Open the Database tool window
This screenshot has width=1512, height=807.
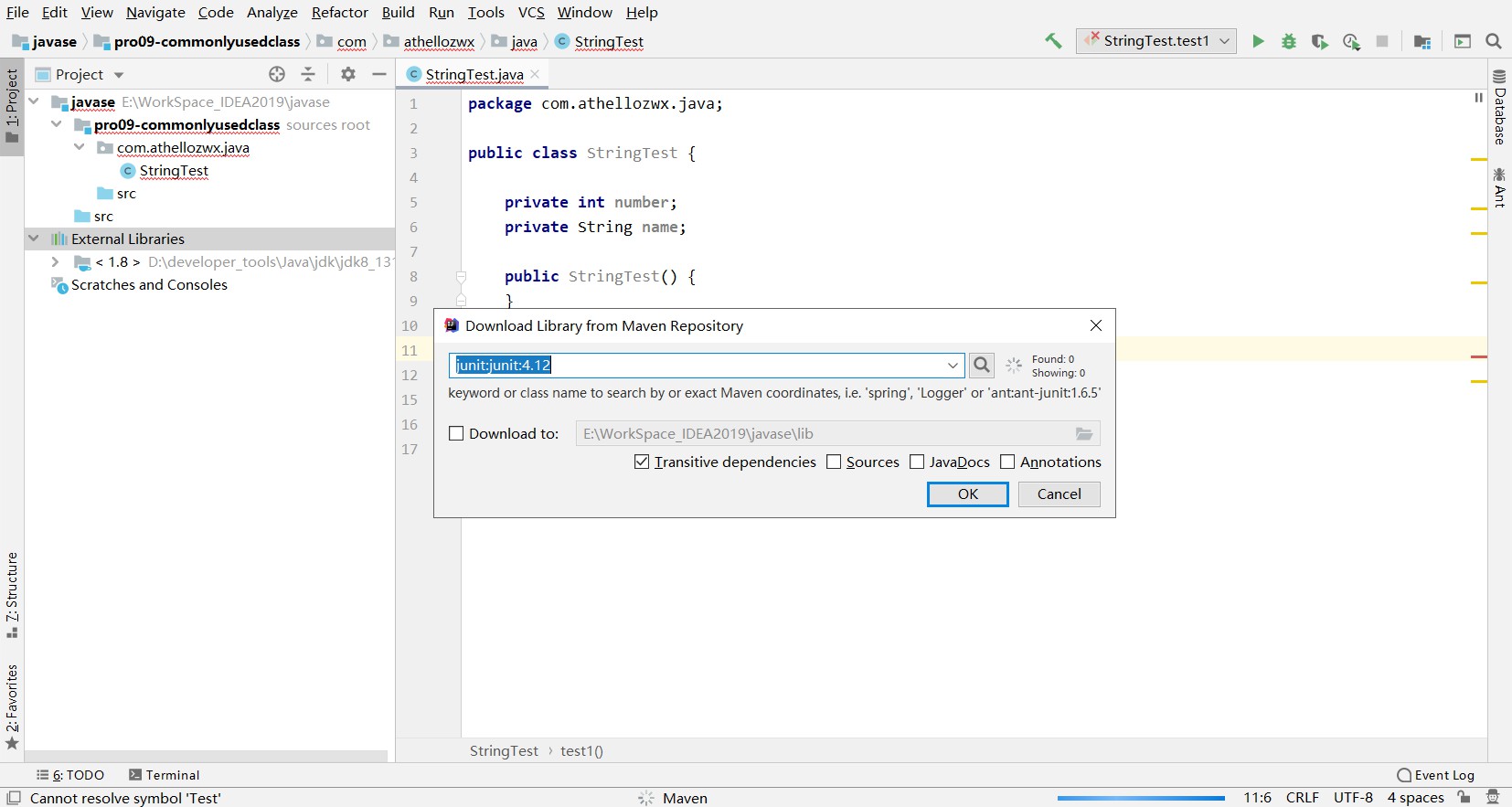[x=1500, y=106]
